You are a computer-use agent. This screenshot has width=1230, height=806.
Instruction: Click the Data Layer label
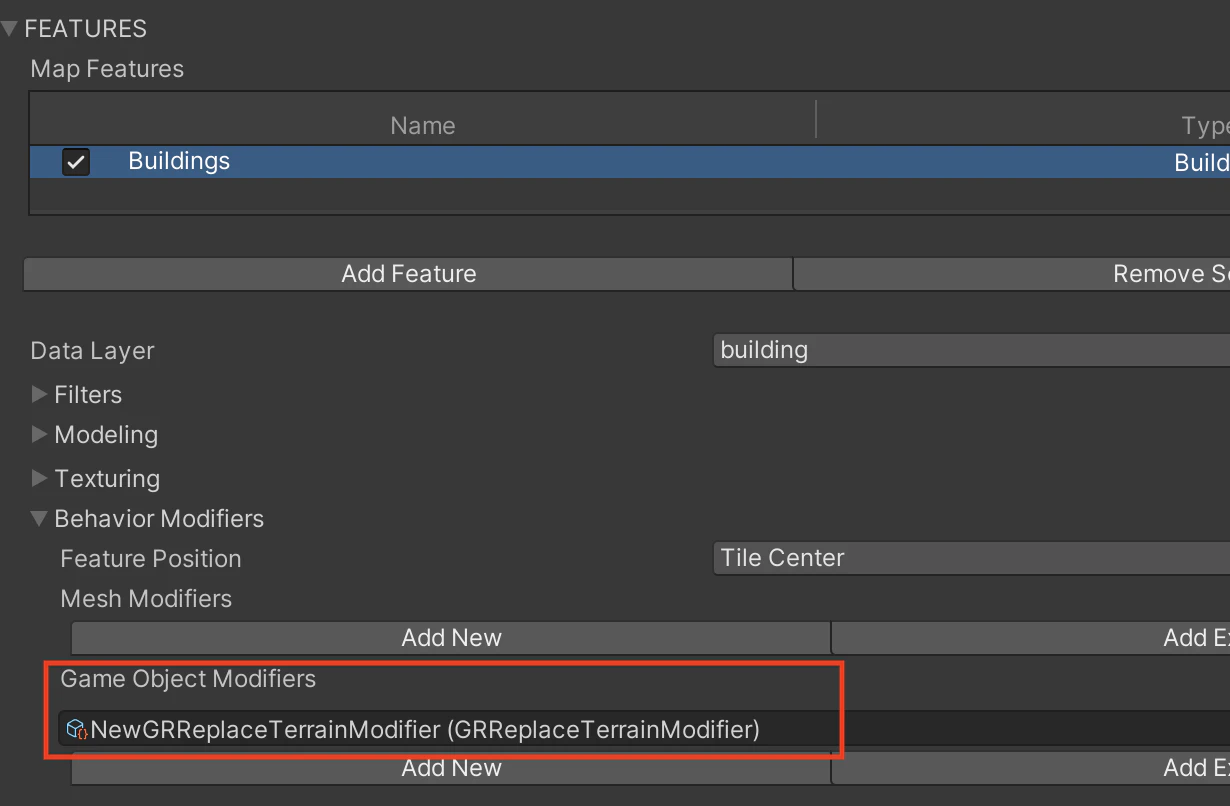93,351
